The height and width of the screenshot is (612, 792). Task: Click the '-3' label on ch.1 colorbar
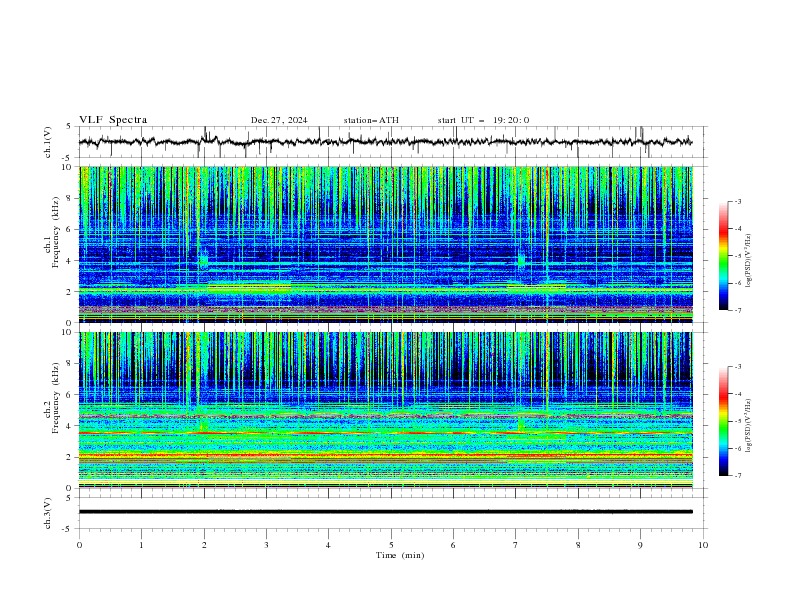(x=737, y=201)
